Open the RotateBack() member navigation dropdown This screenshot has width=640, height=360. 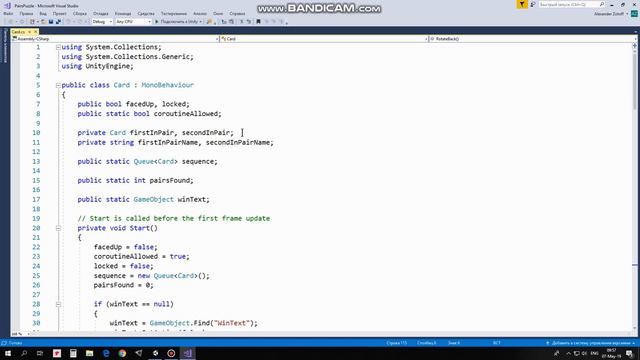(x=532, y=39)
